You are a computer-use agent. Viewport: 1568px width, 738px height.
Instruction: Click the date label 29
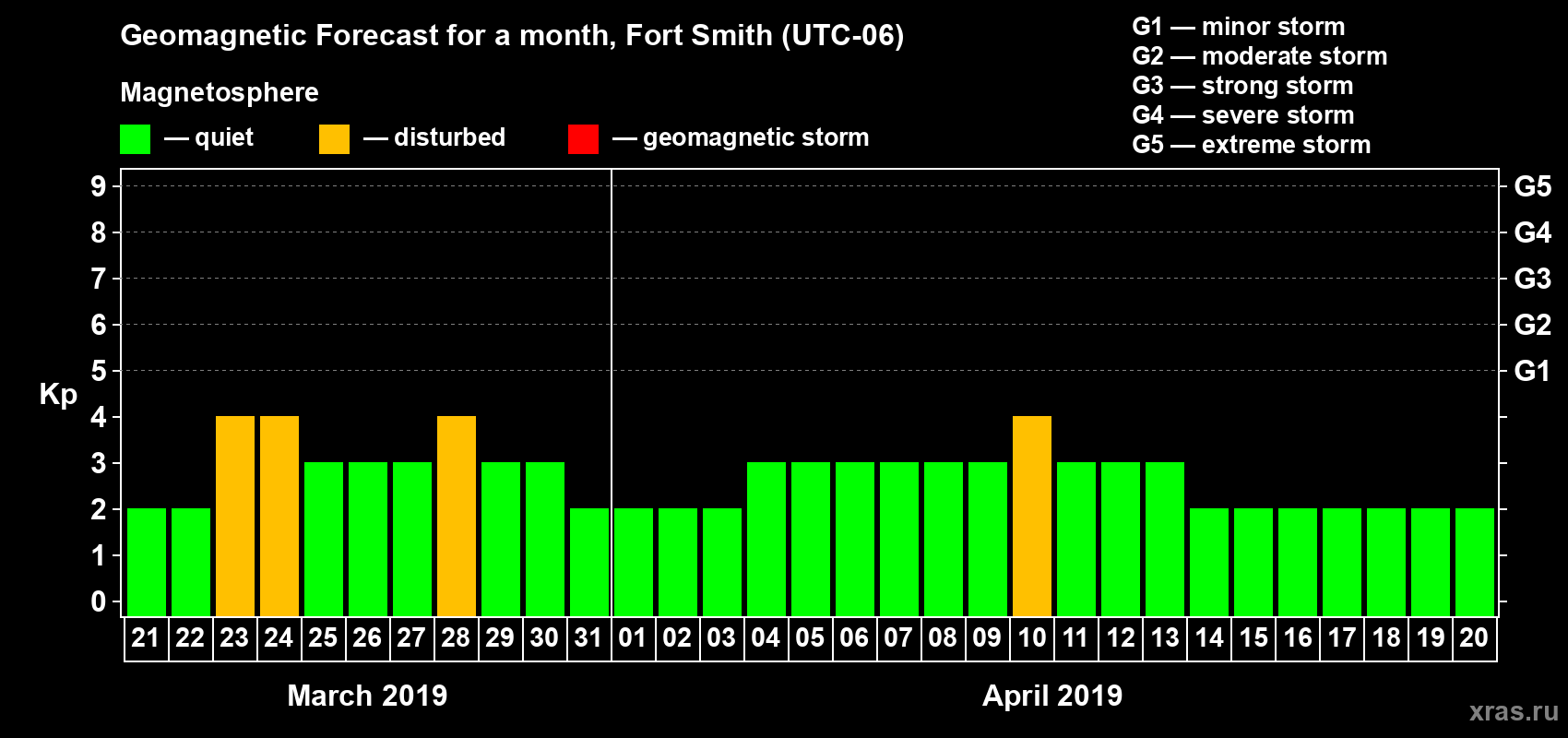pos(500,637)
